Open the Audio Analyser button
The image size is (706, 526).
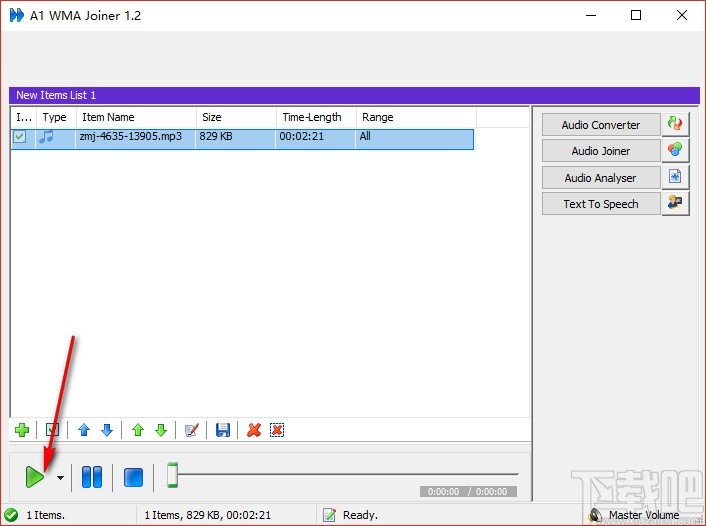pyautogui.click(x=601, y=178)
